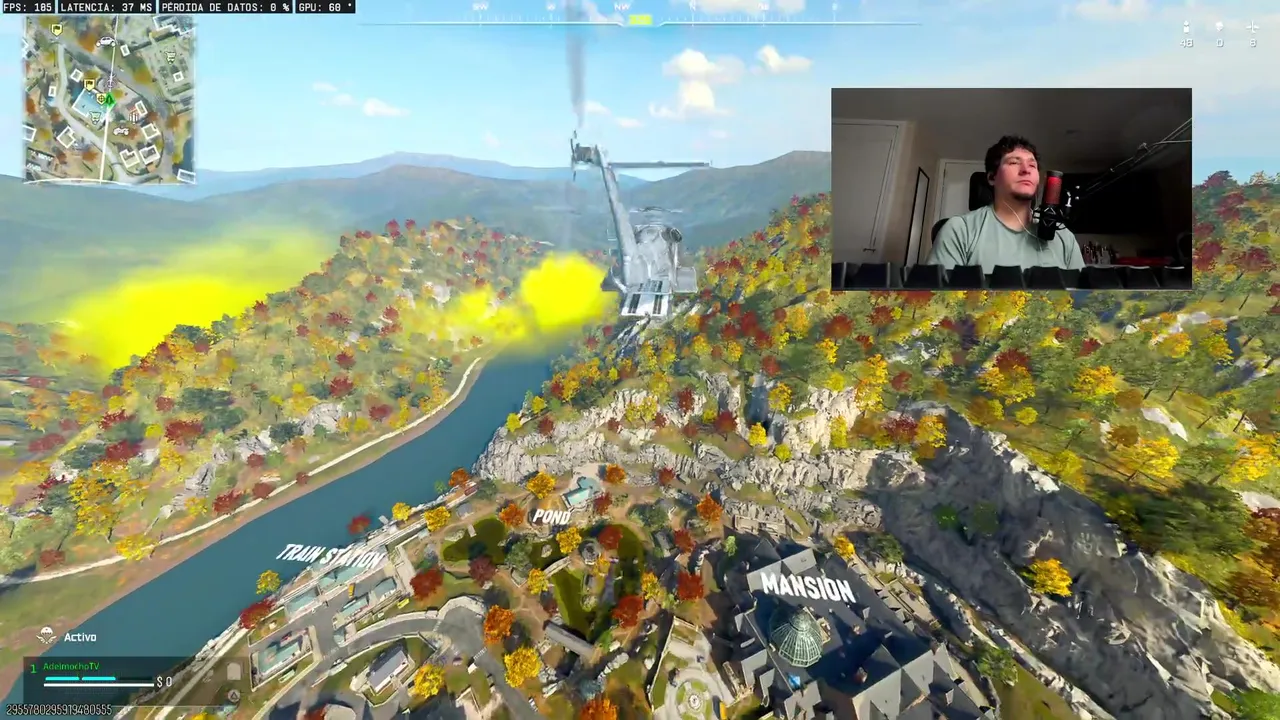
Task: Click the yellow marker on the compass bar
Action: pyautogui.click(x=640, y=20)
